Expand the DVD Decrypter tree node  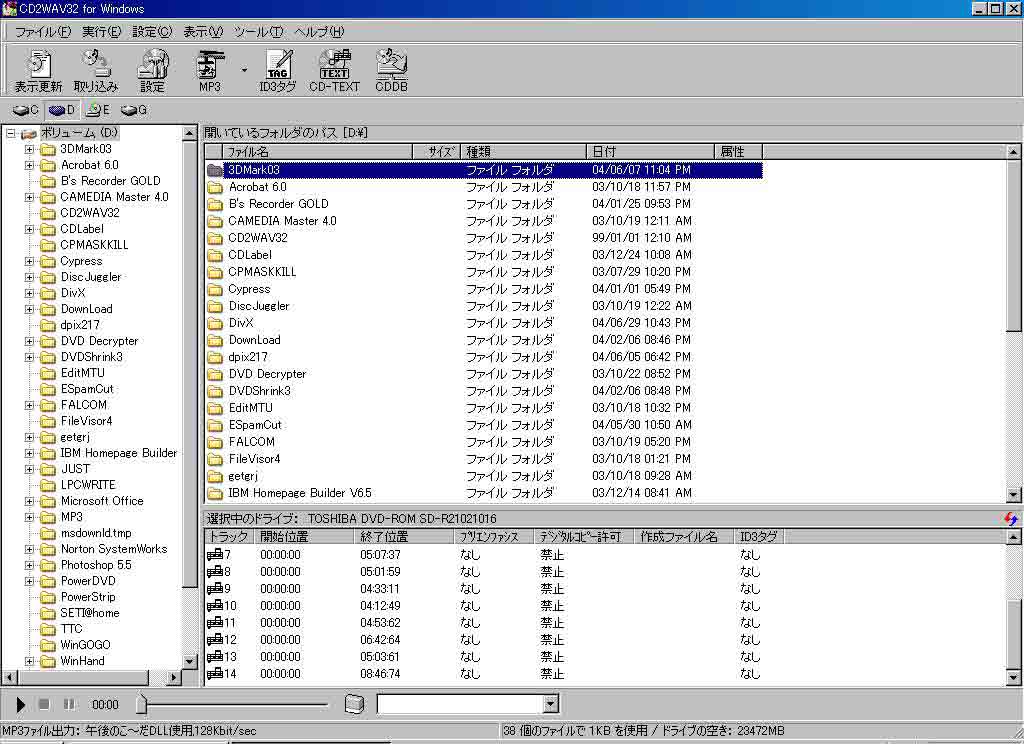29,341
